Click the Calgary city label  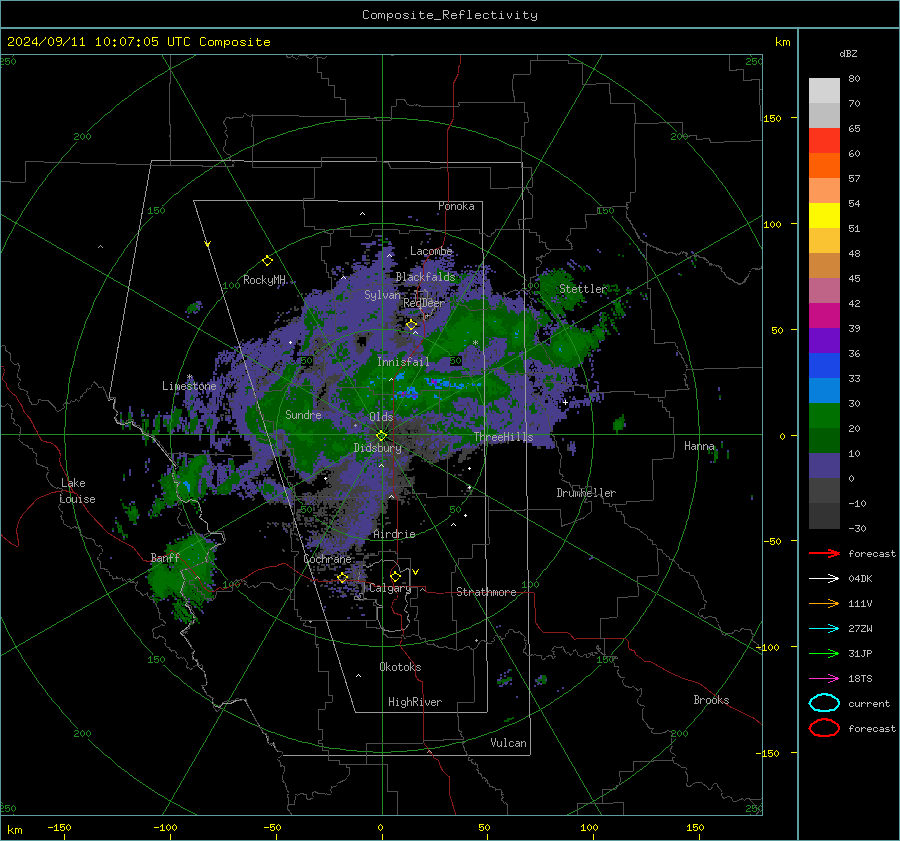click(x=390, y=588)
